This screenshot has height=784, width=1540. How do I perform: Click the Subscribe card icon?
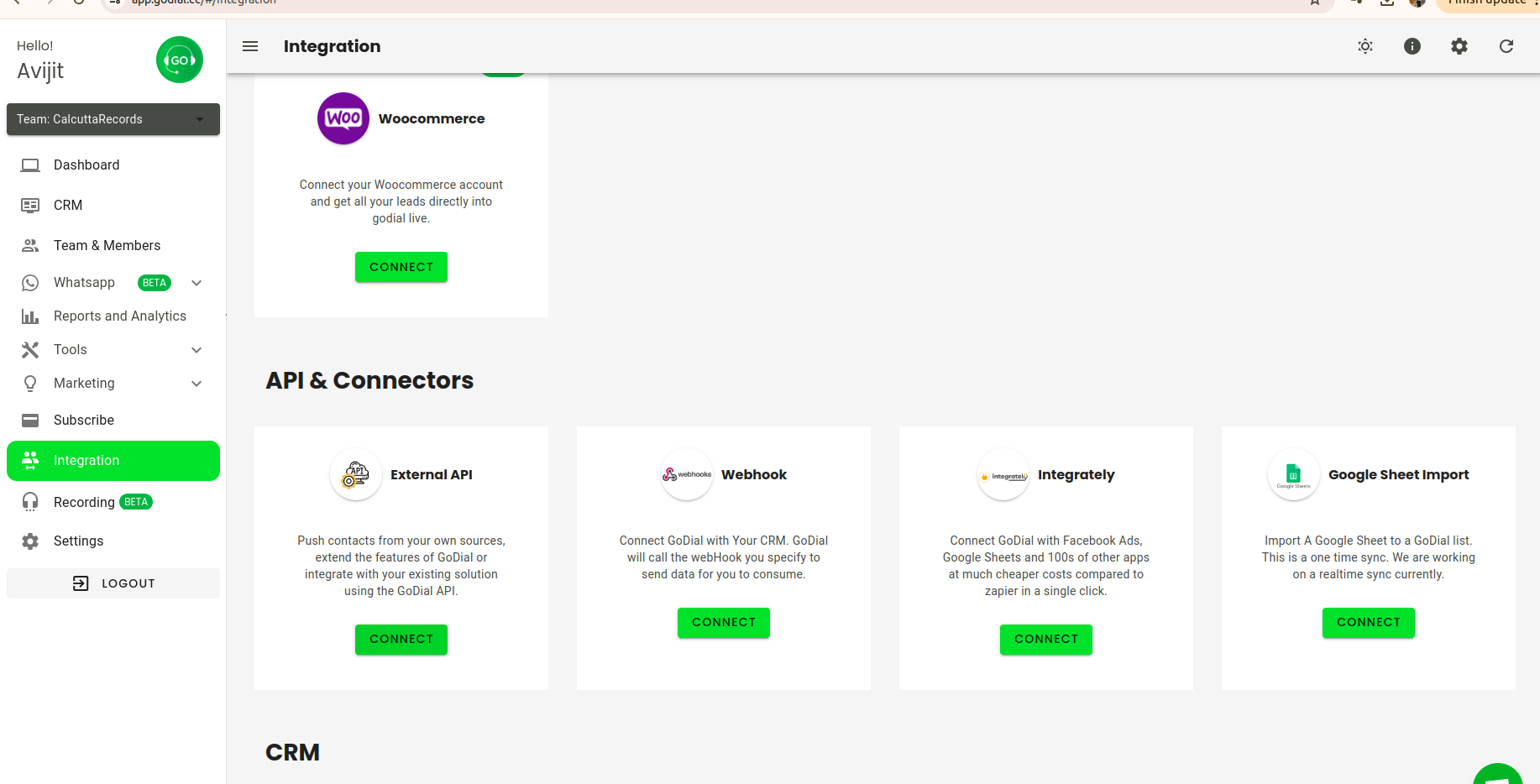click(30, 421)
